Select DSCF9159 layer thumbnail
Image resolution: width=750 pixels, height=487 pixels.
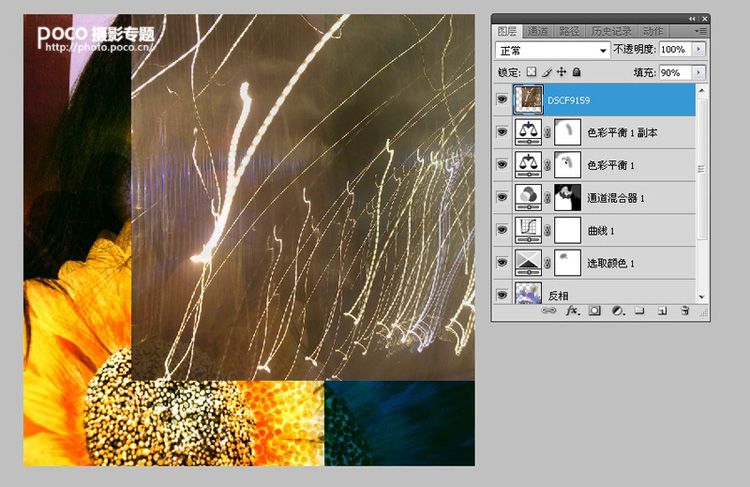tap(529, 100)
